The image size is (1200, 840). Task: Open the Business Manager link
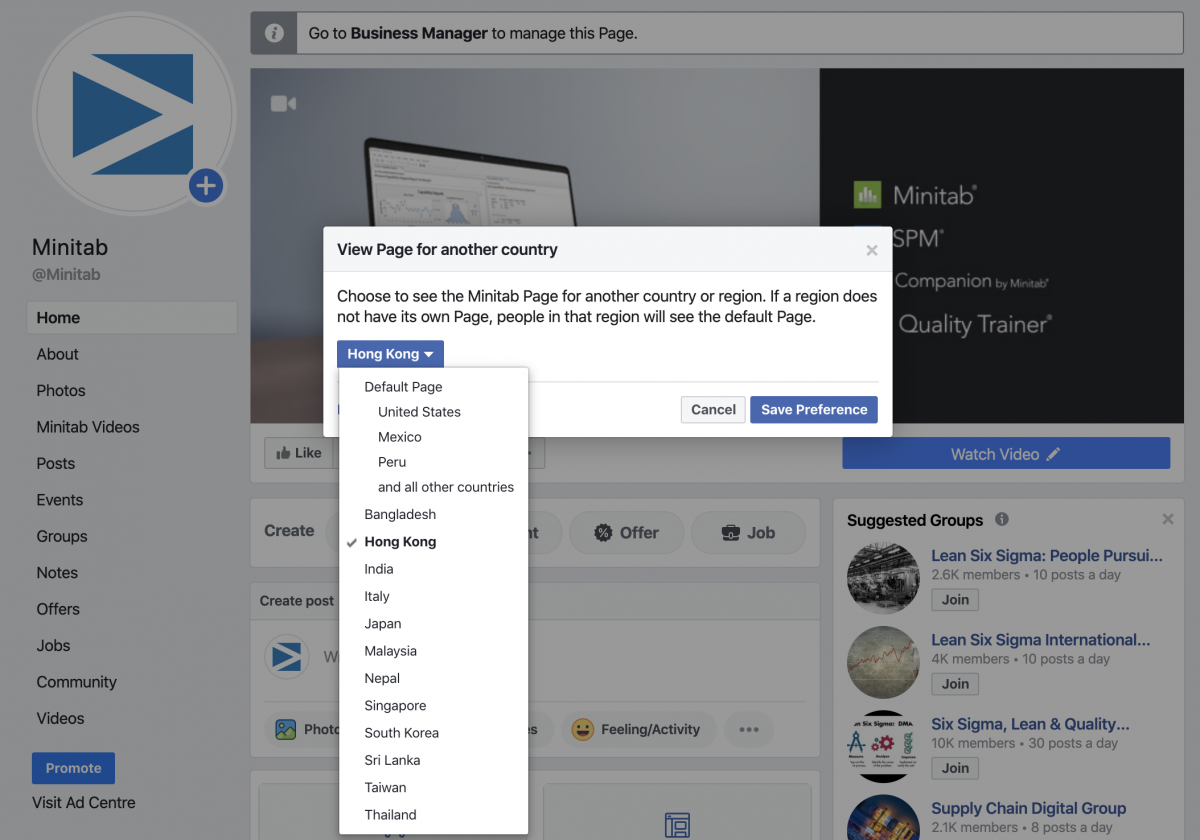[420, 33]
